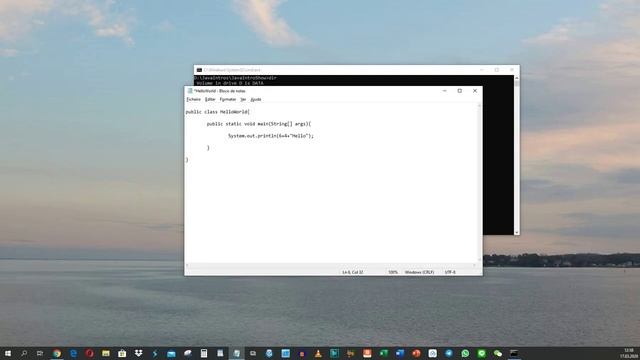Open WhatsApp from taskbar
Screen dimensions: 640x360
tap(465, 353)
